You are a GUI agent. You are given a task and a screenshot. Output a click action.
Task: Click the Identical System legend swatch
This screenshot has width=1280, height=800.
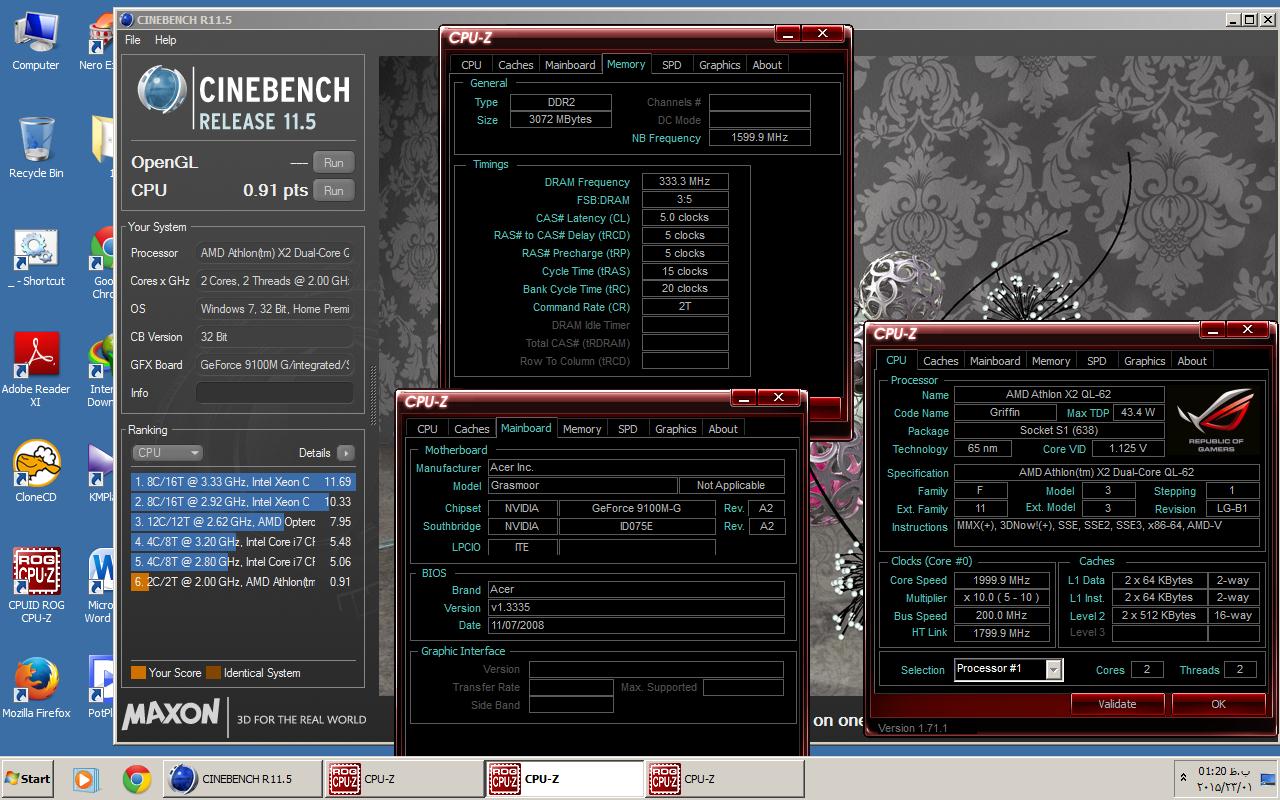[x=213, y=673]
